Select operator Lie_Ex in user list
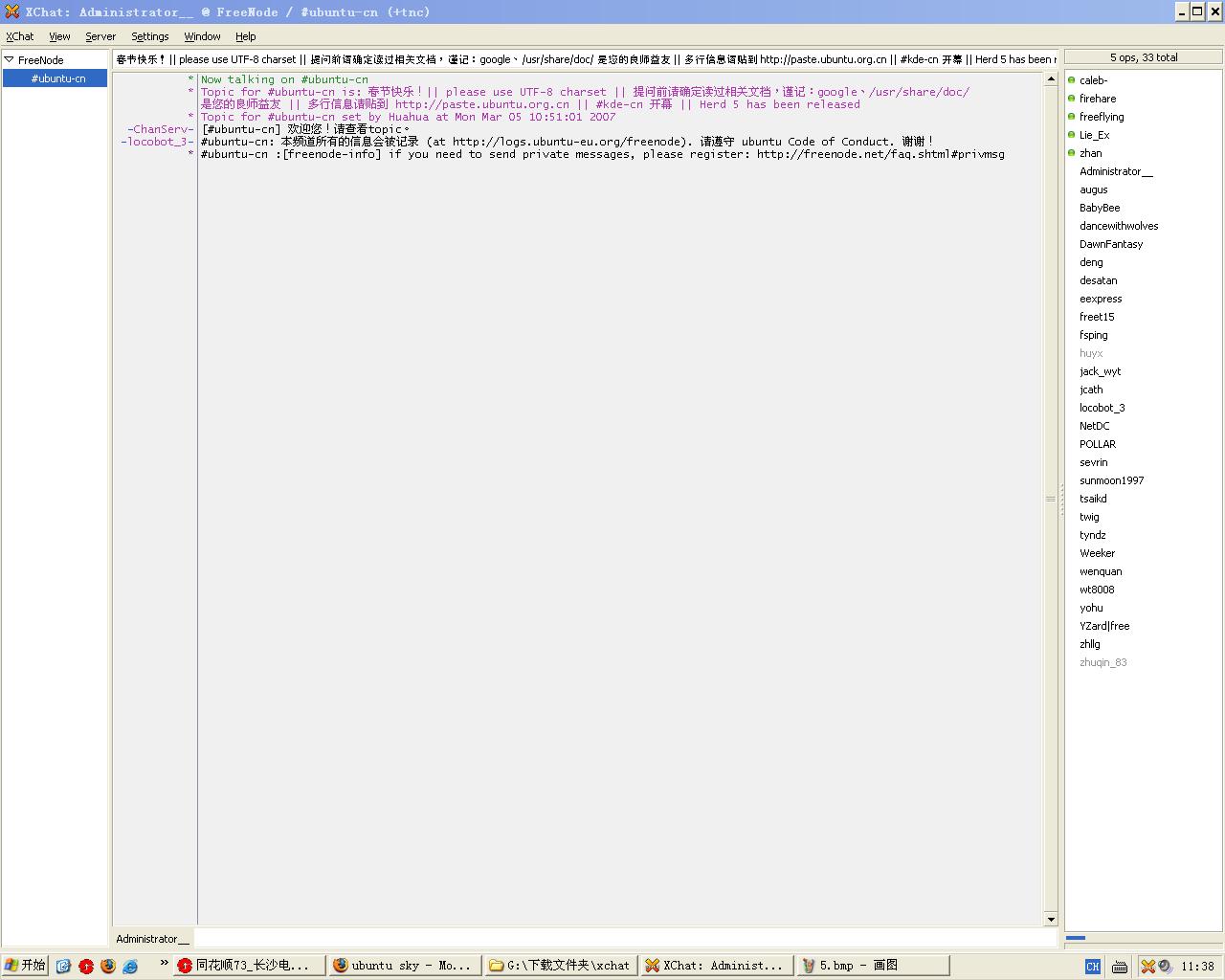 [x=1095, y=135]
